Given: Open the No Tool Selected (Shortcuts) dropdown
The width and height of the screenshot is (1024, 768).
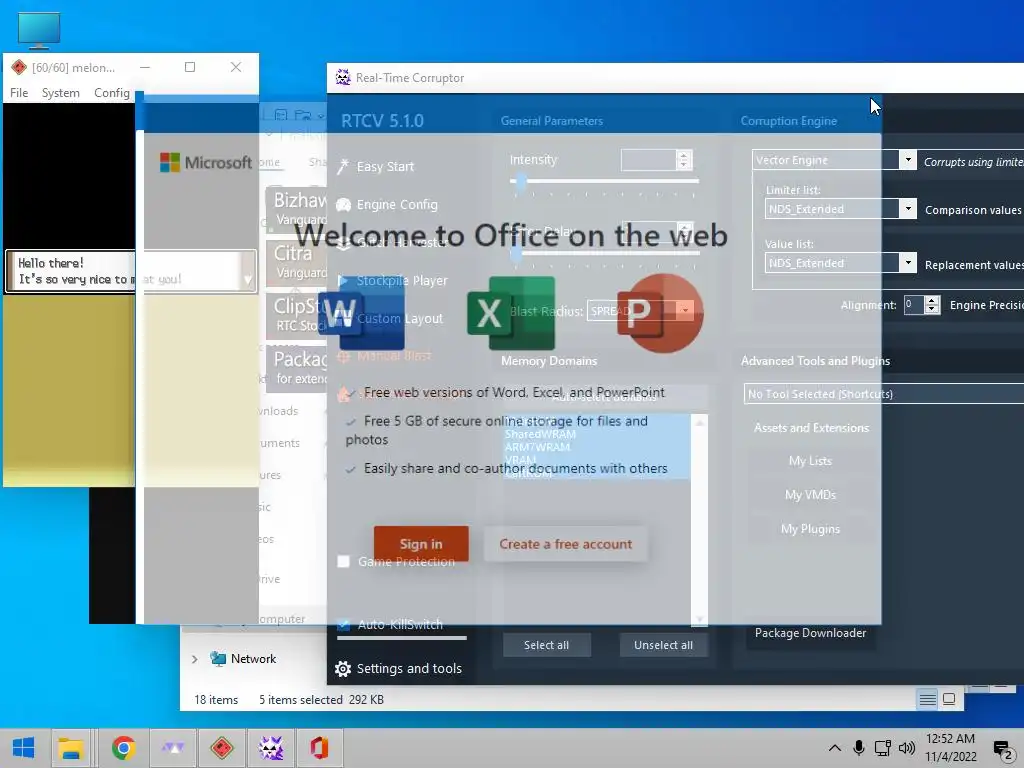Looking at the screenshot, I should point(884,394).
